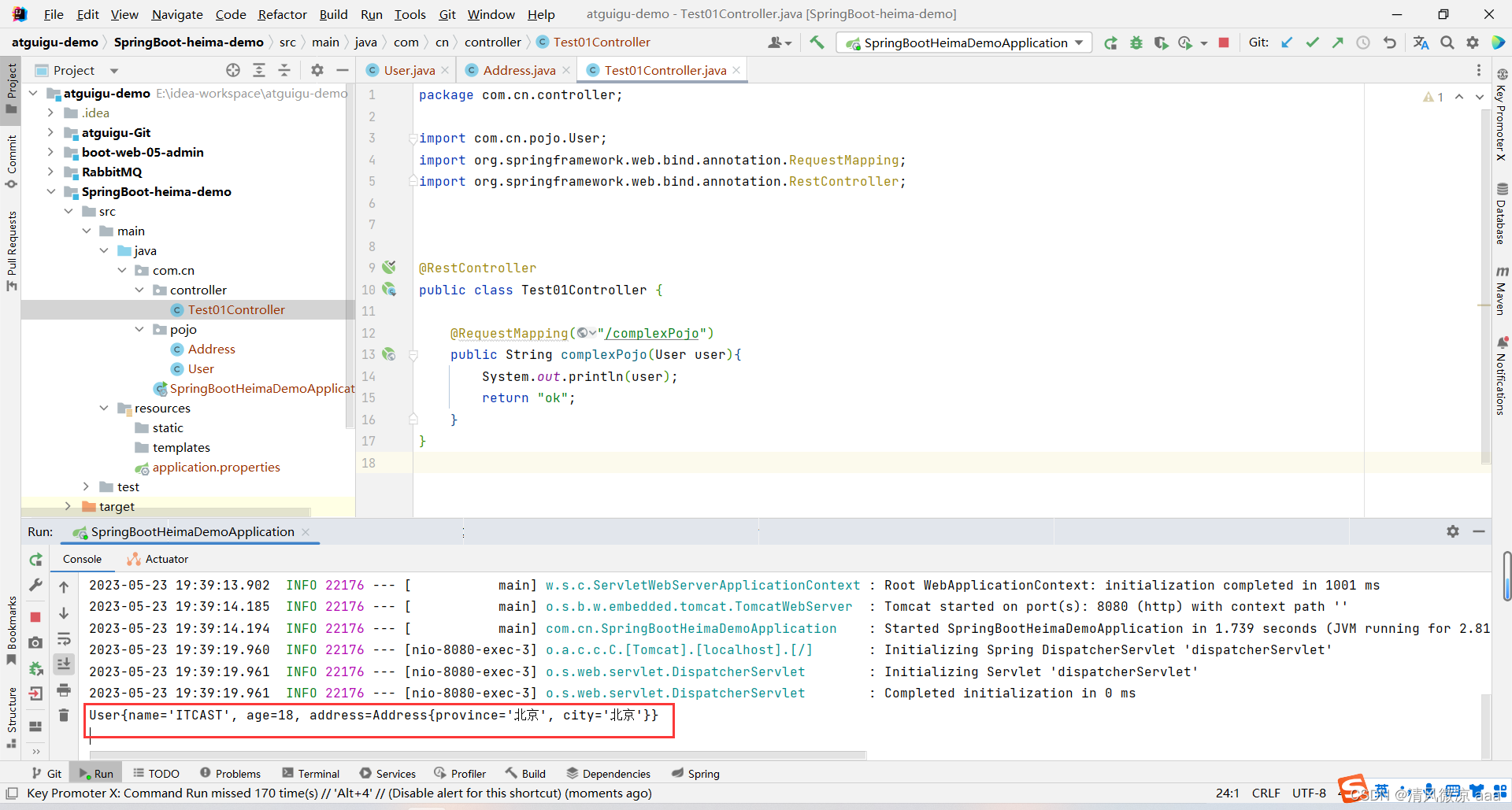Open Search Everywhere magnifier icon
This screenshot has height=810, width=1512.
click(1447, 43)
